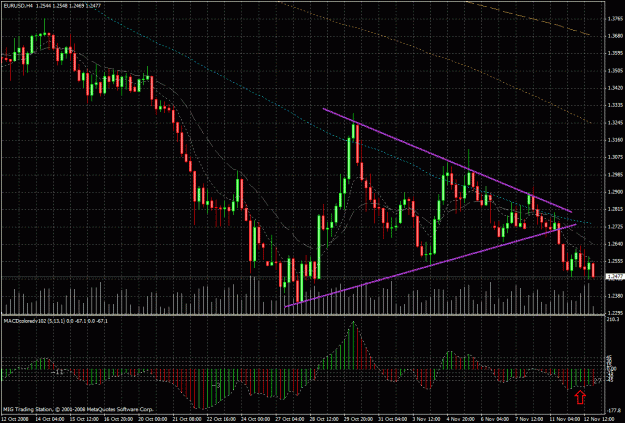Click the highlighted current price tag 1.2477
625x423 pixels.
(x=613, y=276)
